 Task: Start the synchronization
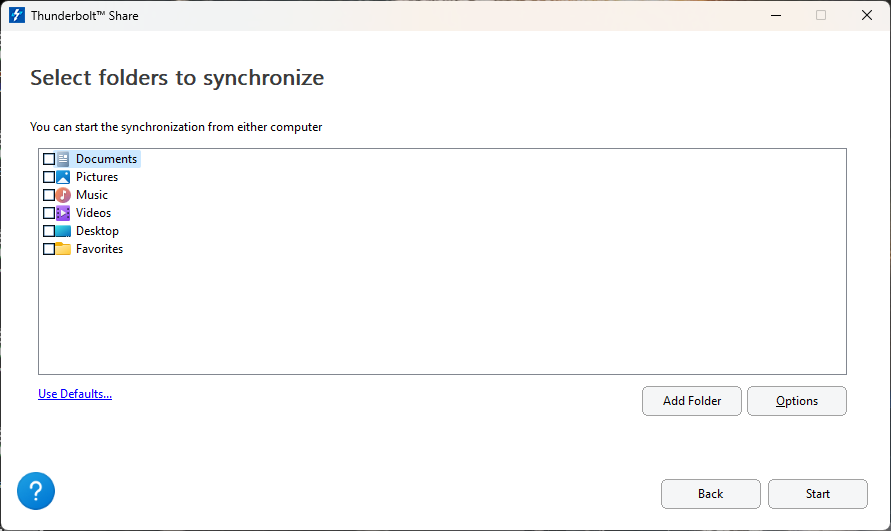pyautogui.click(x=818, y=493)
